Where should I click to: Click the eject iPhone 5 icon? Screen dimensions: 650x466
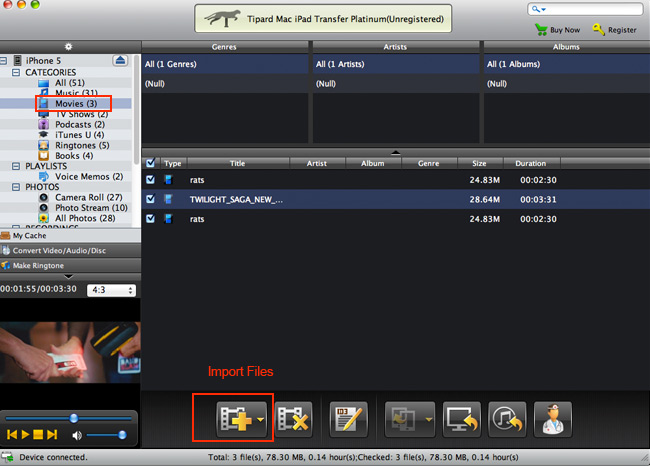click(120, 61)
